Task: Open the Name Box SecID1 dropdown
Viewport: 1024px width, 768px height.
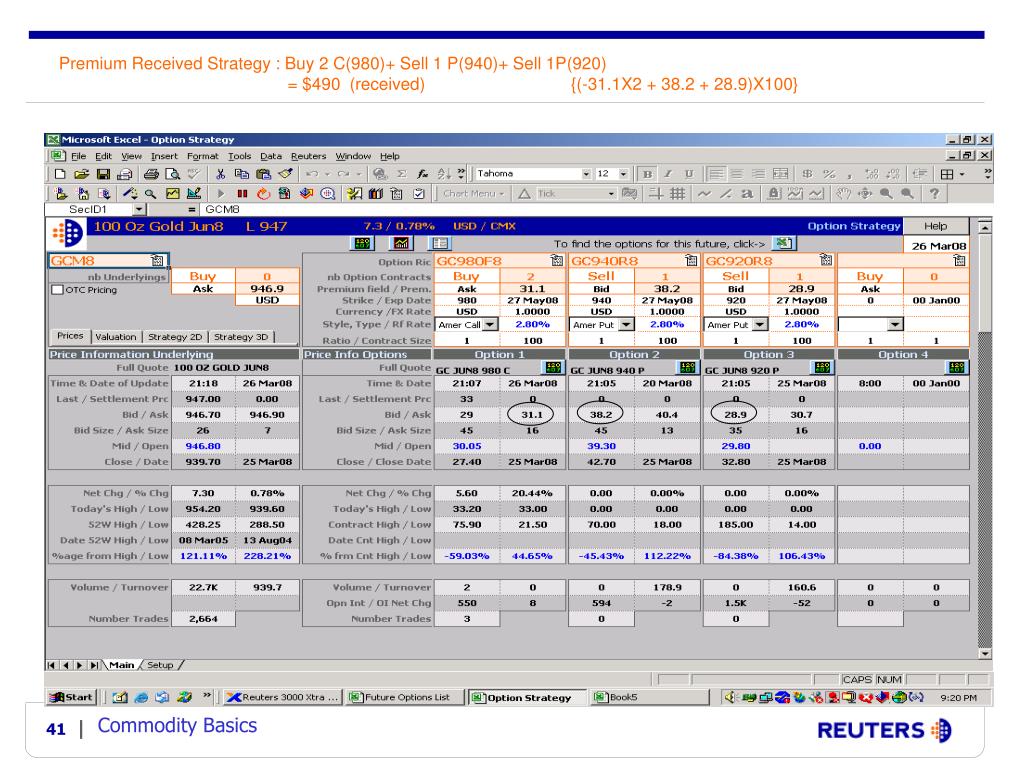Action: click(x=138, y=209)
